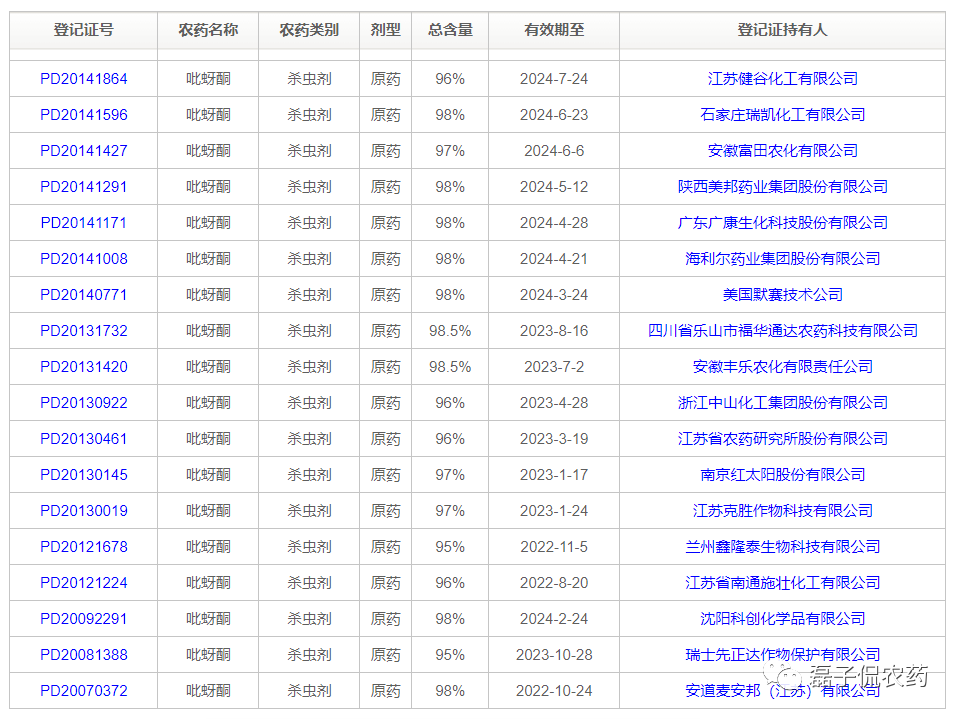Select expiry date 2022-10-24 cell

point(554,691)
